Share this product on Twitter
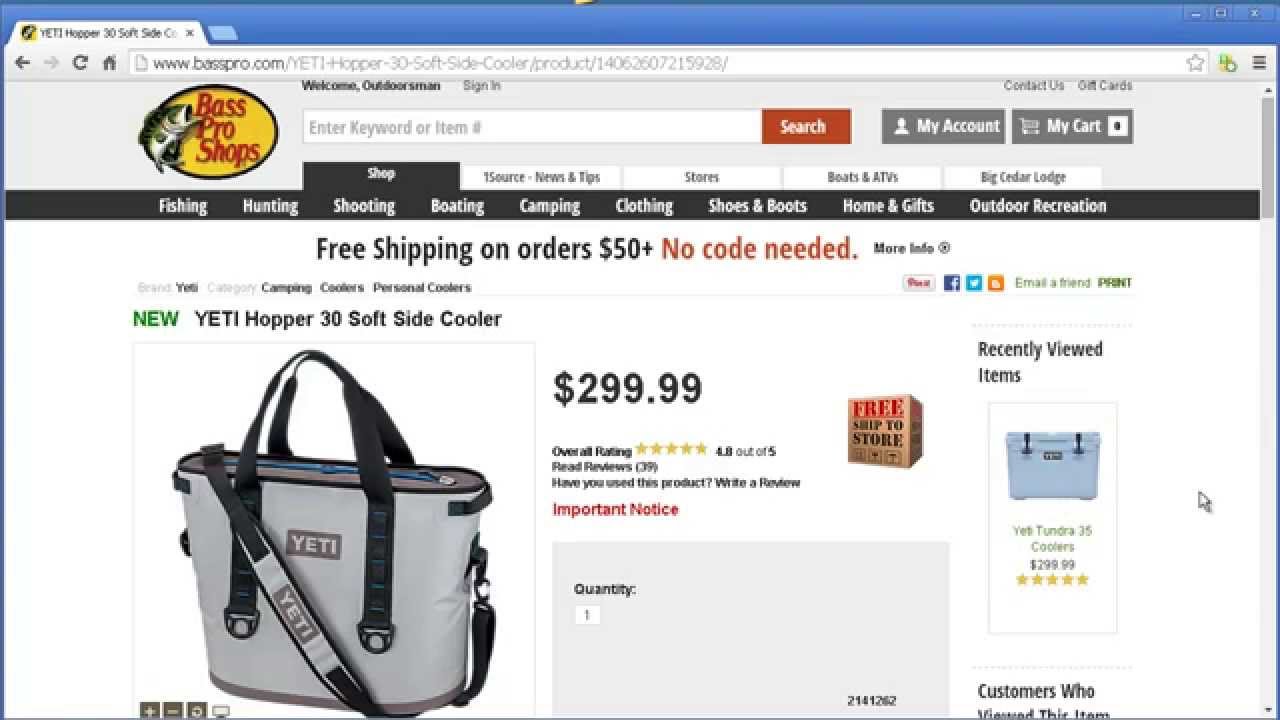Image resolution: width=1280 pixels, height=720 pixels. tap(974, 283)
